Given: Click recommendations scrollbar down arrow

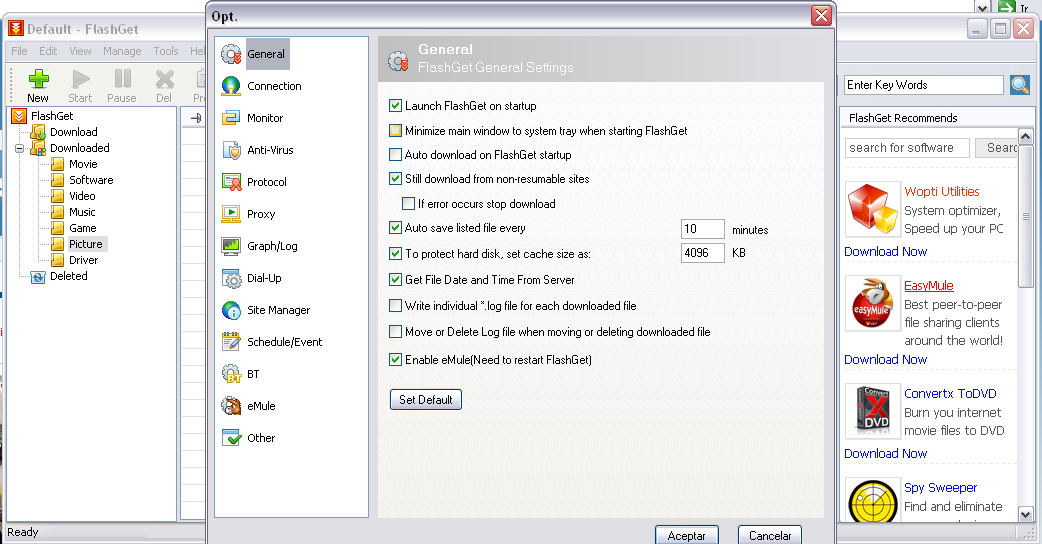Looking at the screenshot, I should (x=1025, y=514).
